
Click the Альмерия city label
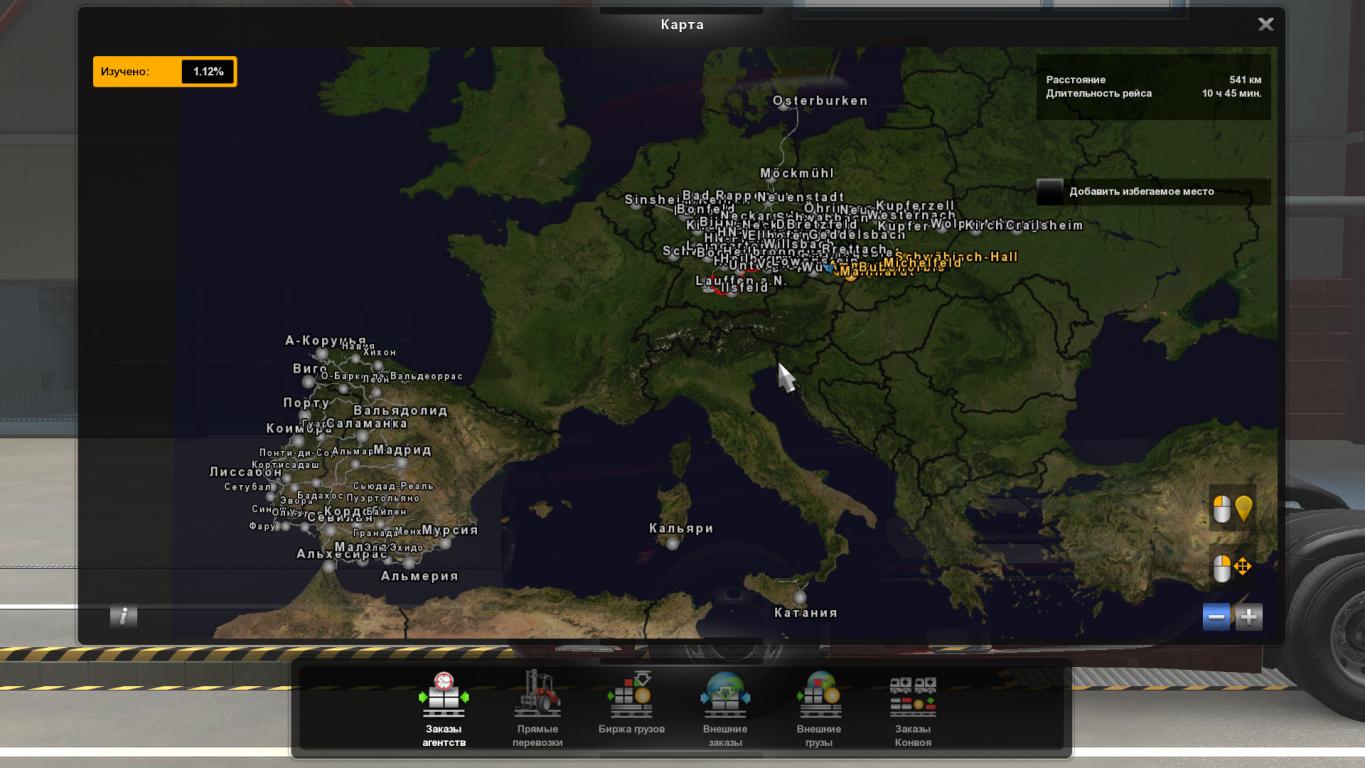pyautogui.click(x=419, y=576)
